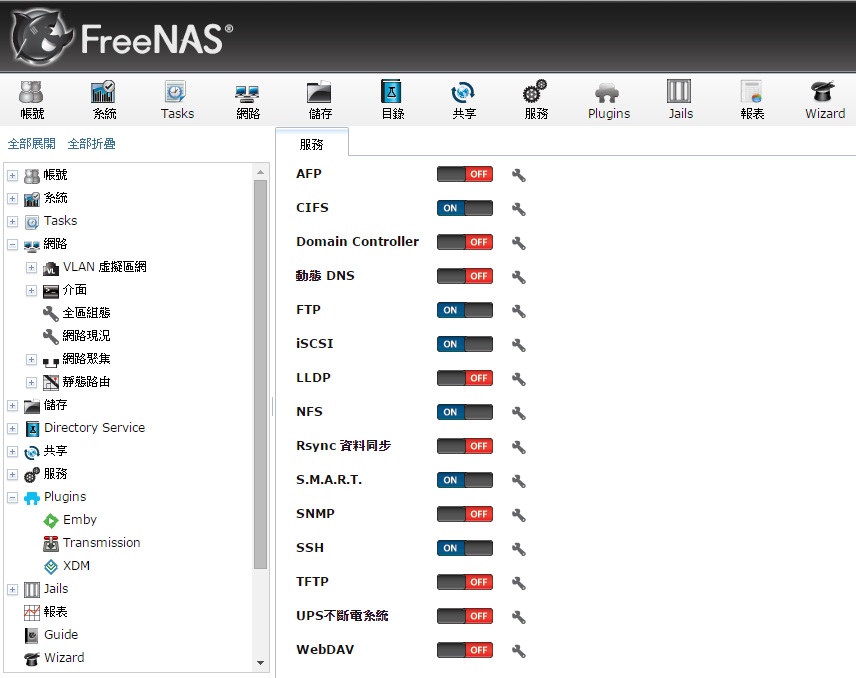The width and height of the screenshot is (856, 678).
Task: Expand the 系統 tree node
Action: (13, 199)
